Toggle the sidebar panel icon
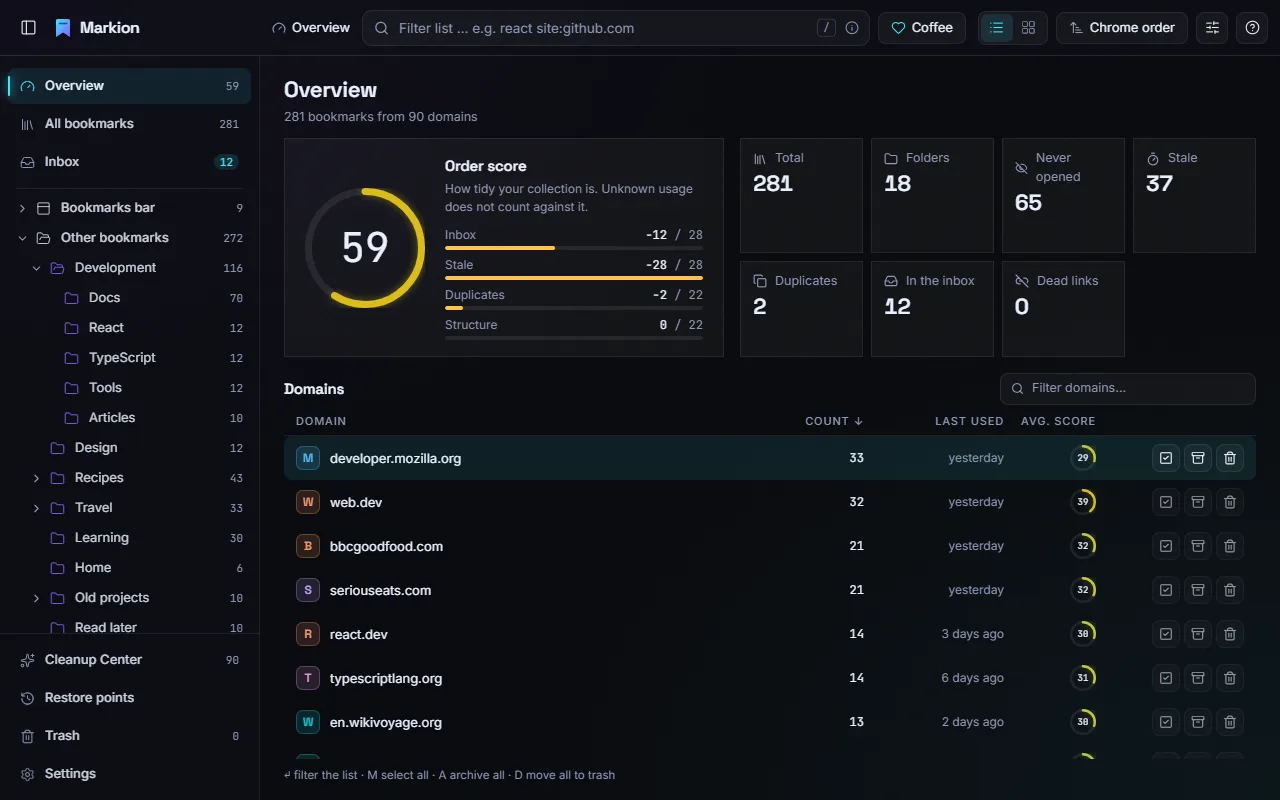Viewport: 1280px width, 800px height. [x=28, y=28]
